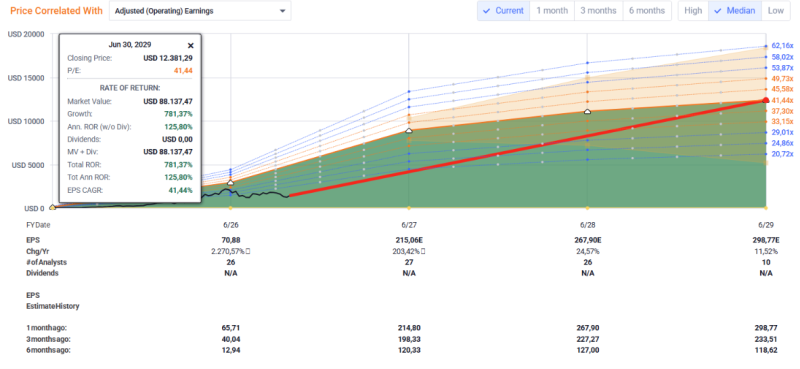Screen dimensions: 800x369
Task: Click the white triangle marker at 6/28
Action: (587, 111)
